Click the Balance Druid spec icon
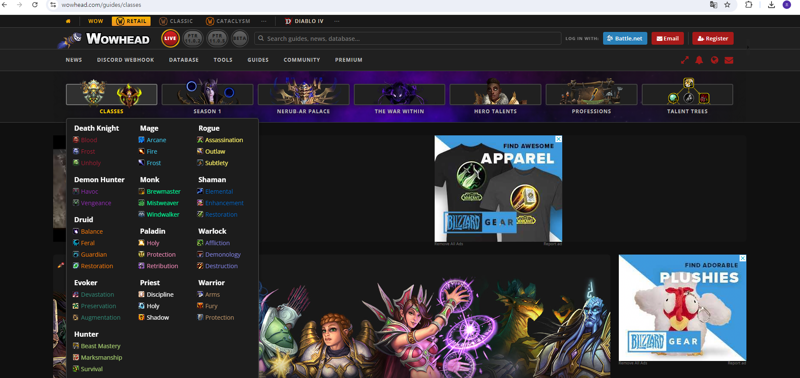This screenshot has width=800, height=378. point(76,232)
